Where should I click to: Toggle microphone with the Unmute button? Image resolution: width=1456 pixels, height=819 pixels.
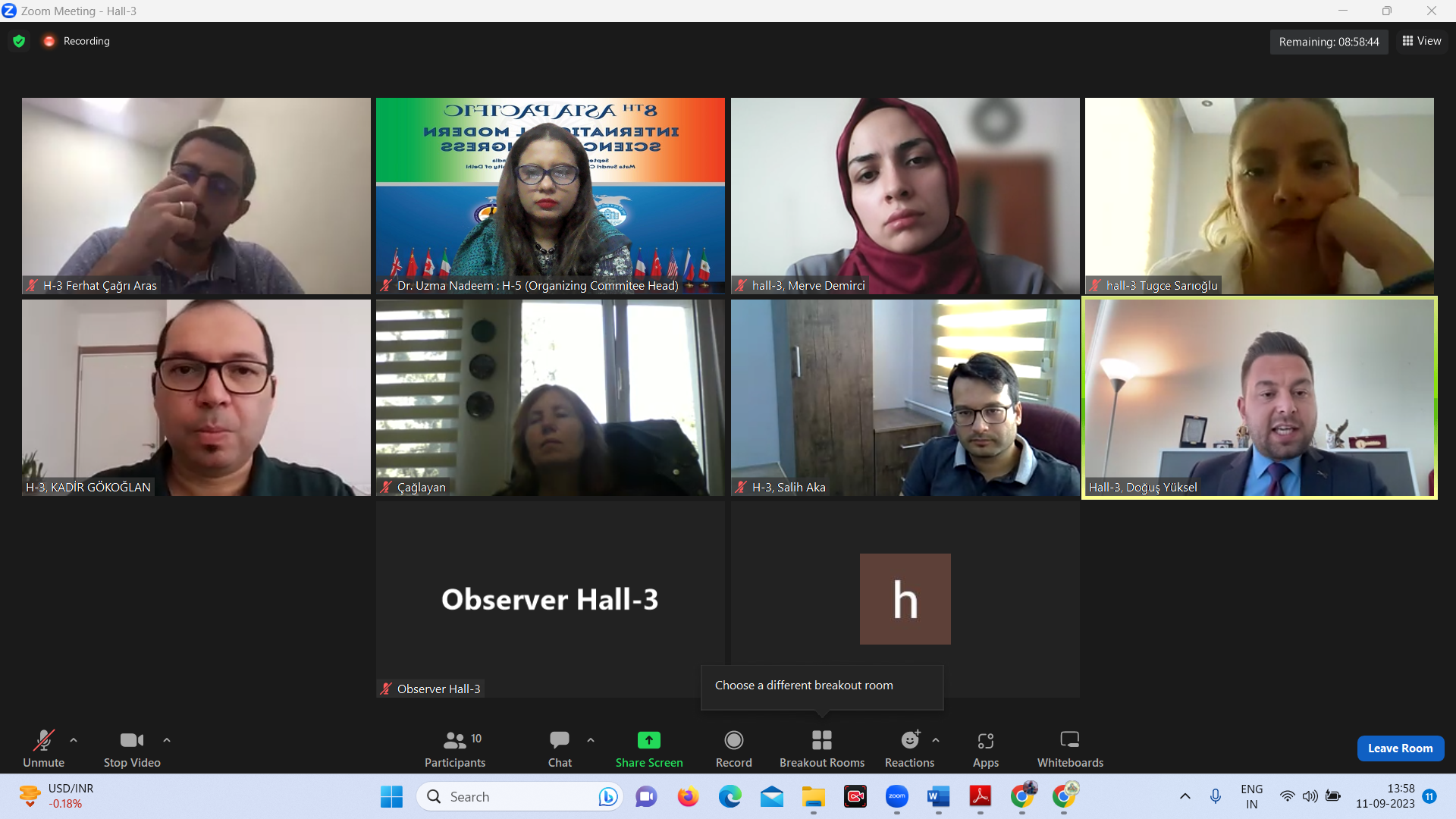tap(43, 740)
